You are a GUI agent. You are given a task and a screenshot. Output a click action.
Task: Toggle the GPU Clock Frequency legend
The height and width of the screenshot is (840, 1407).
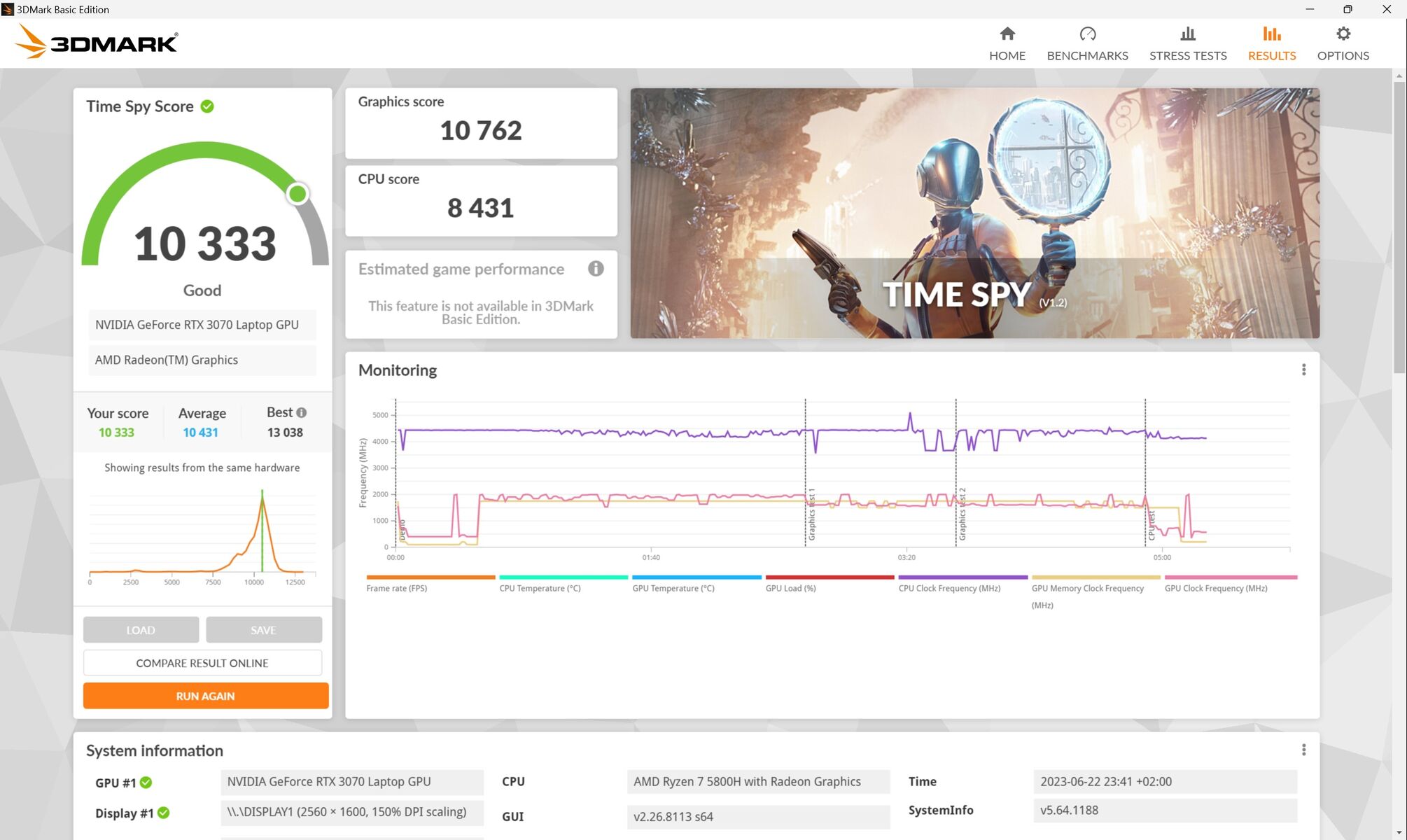pos(1230,583)
